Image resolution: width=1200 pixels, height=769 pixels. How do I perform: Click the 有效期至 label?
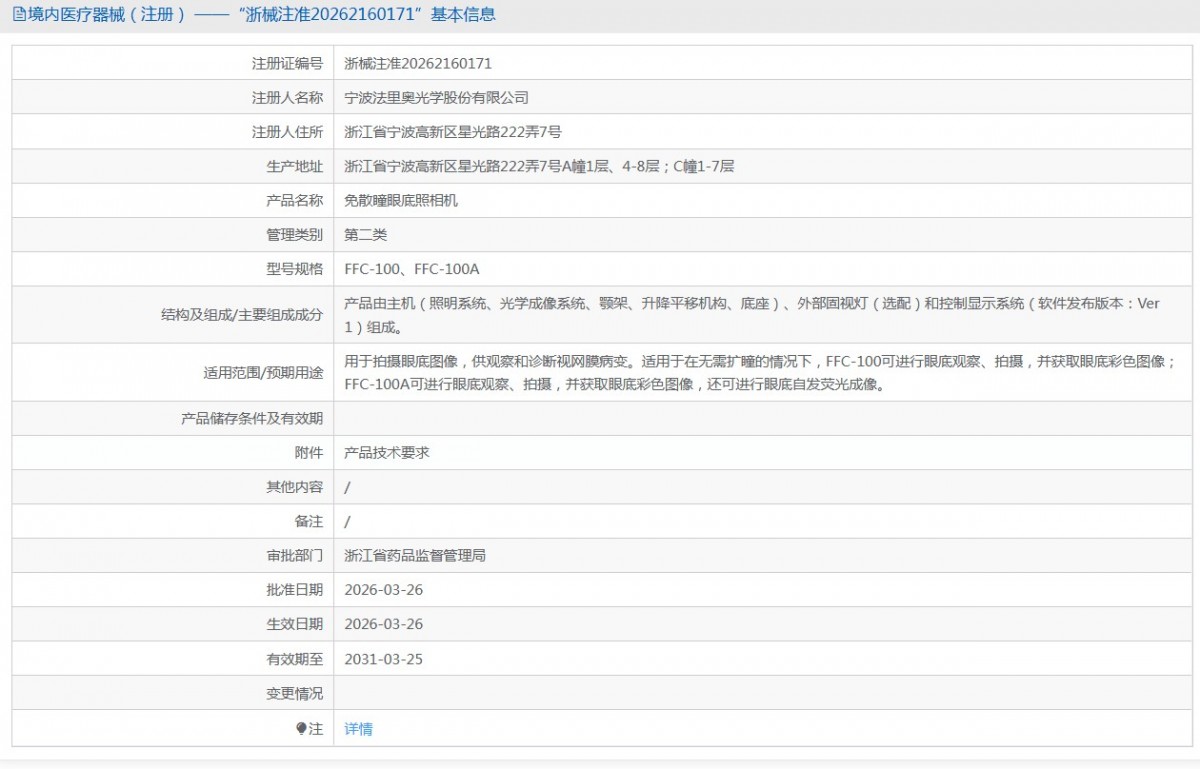[x=294, y=659]
